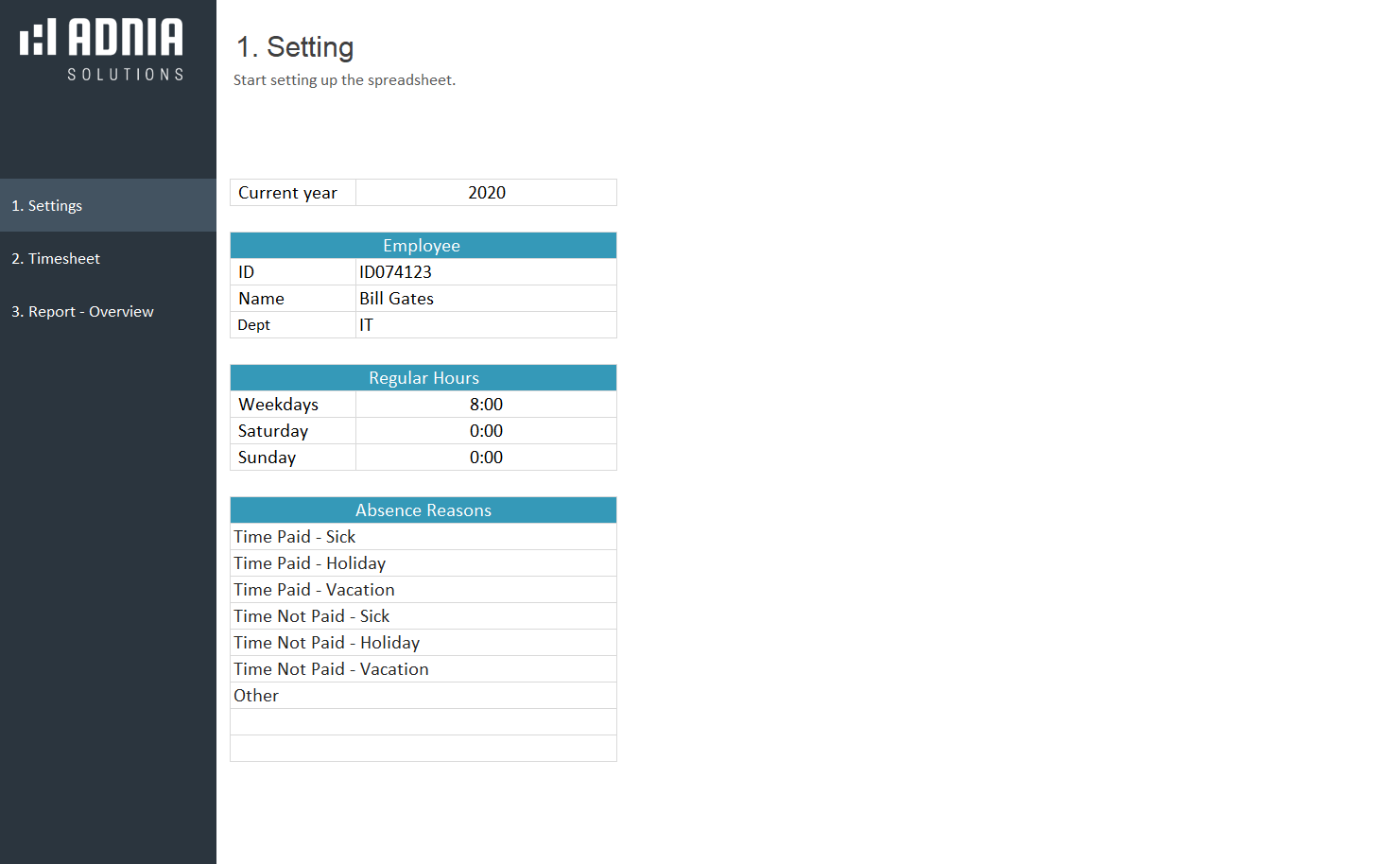The height and width of the screenshot is (864, 1400).
Task: Select the Weekdays hours cell 8:00
Action: coord(486,405)
